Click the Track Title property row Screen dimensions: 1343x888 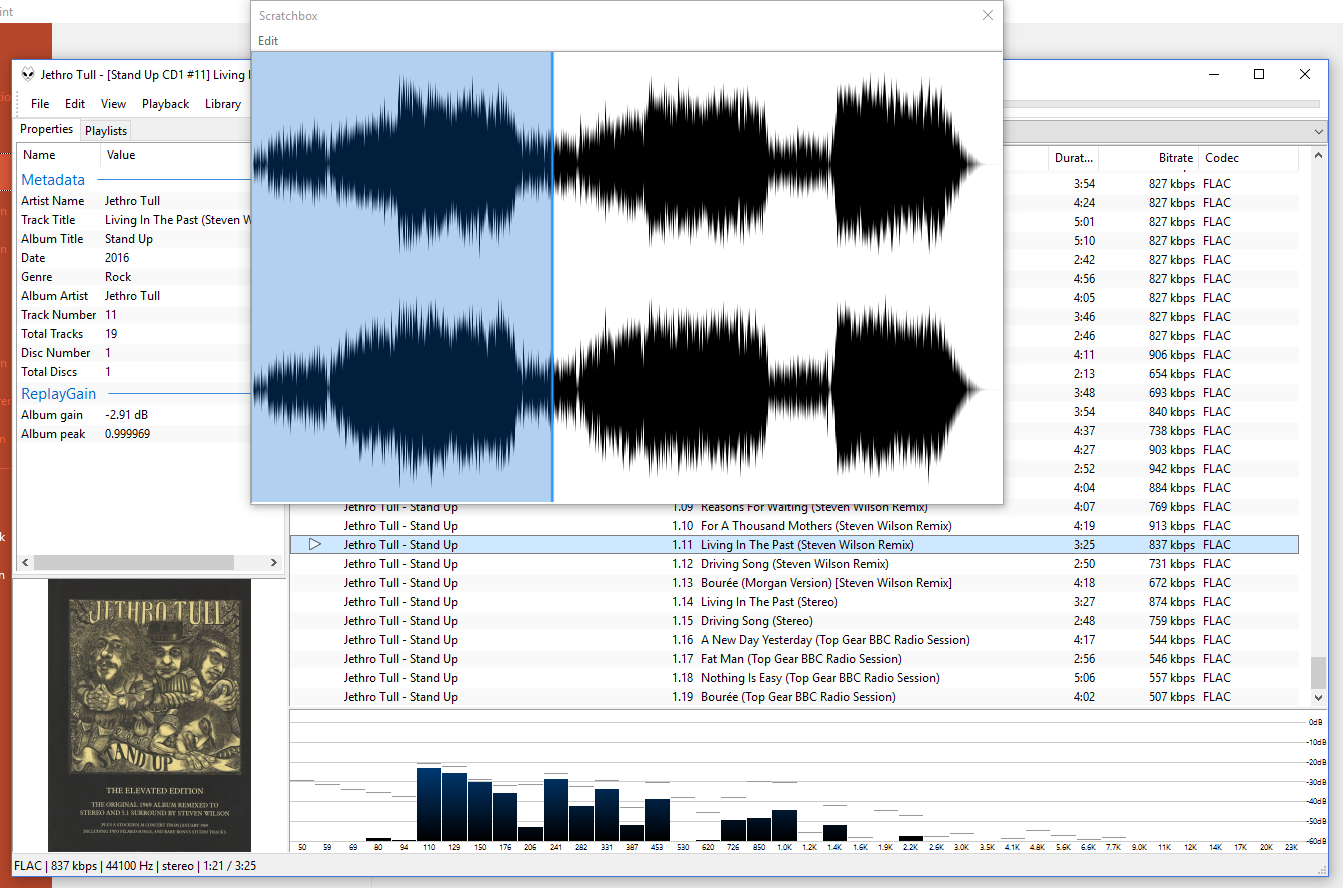click(x=134, y=220)
